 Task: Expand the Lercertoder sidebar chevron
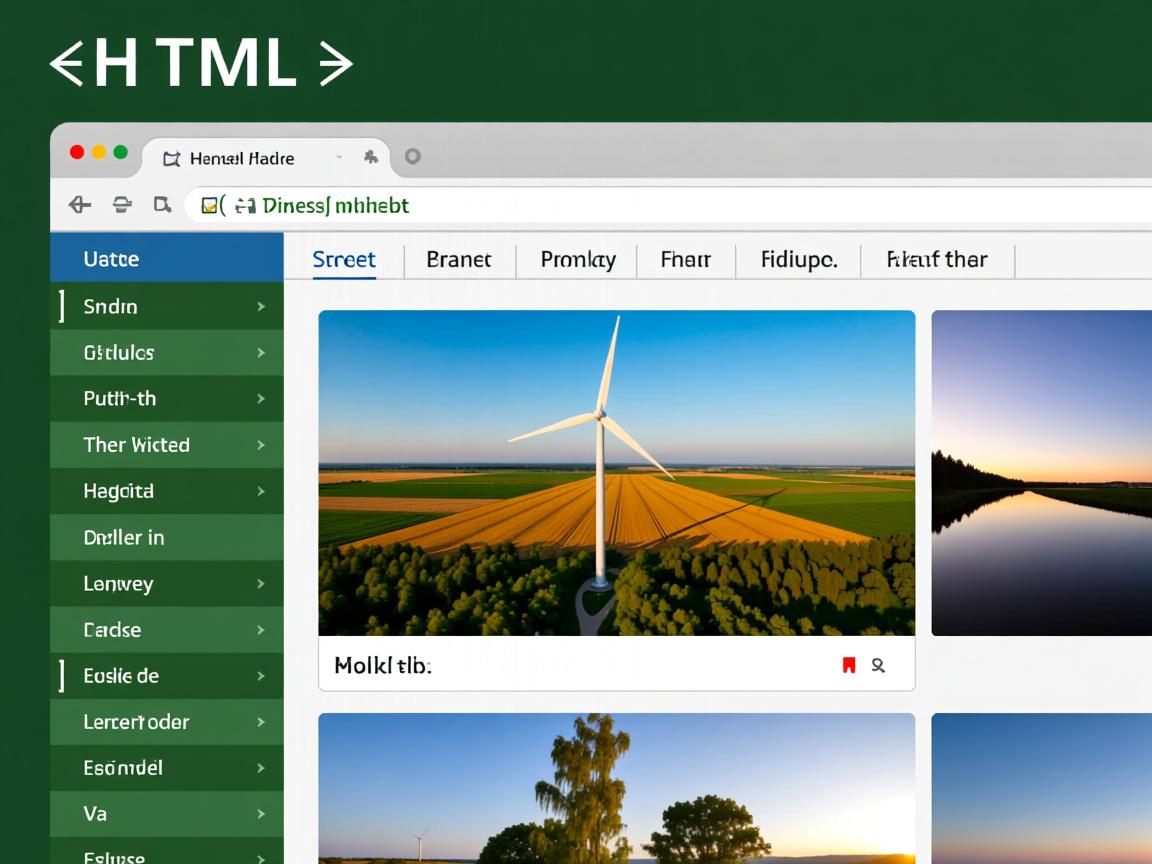(261, 722)
